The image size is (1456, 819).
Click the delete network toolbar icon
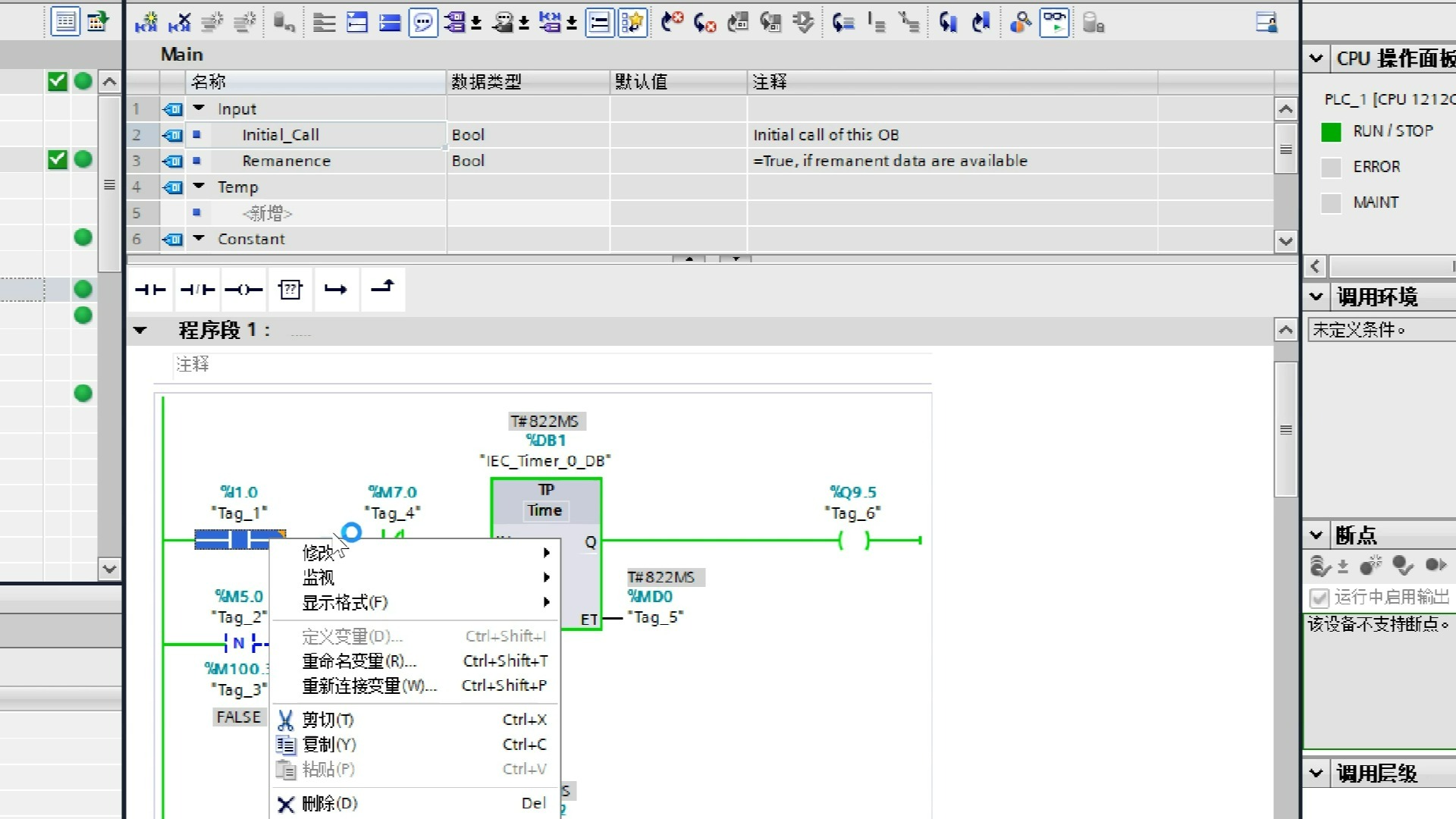click(x=179, y=23)
